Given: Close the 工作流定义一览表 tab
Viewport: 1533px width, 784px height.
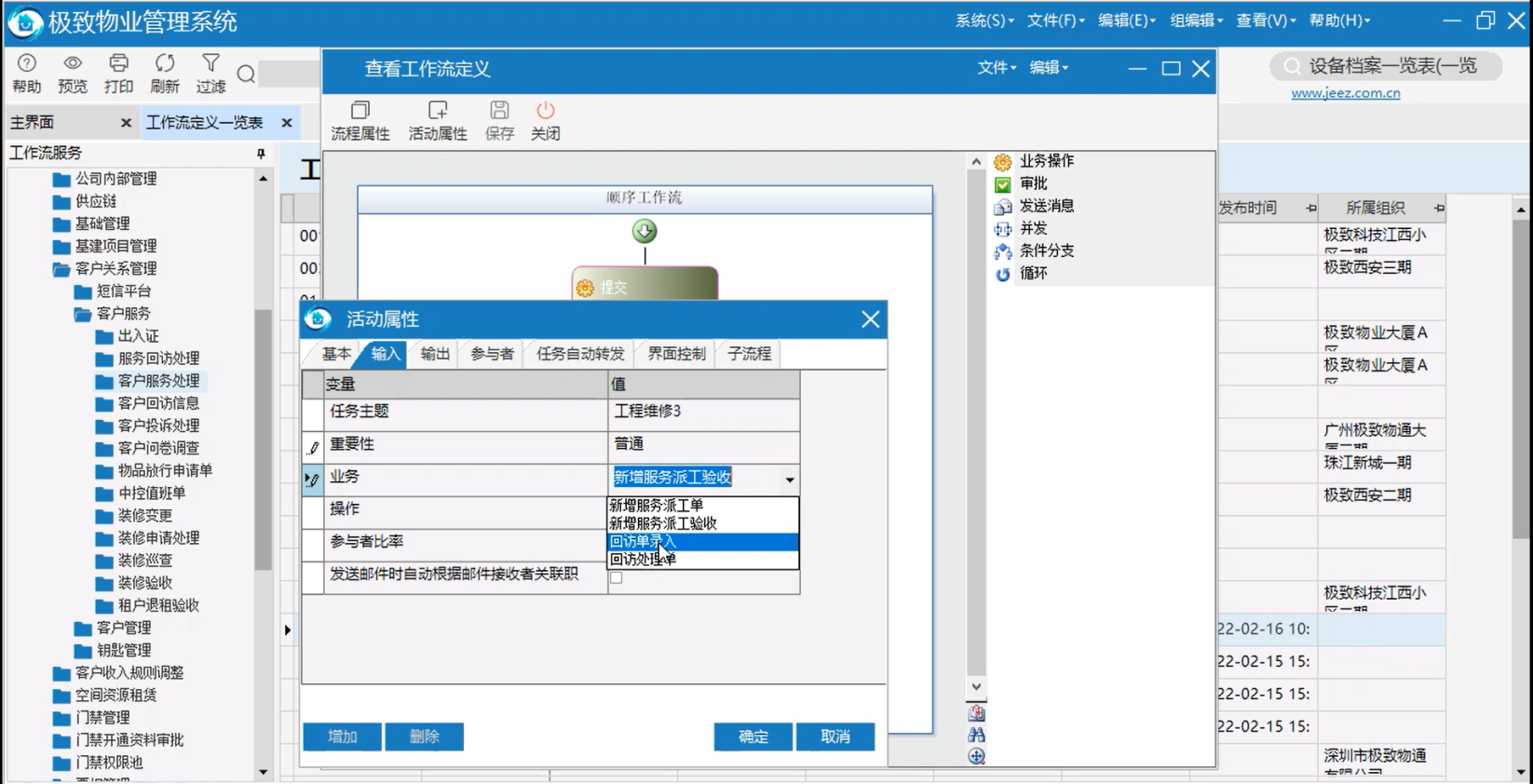Looking at the screenshot, I should [x=287, y=123].
